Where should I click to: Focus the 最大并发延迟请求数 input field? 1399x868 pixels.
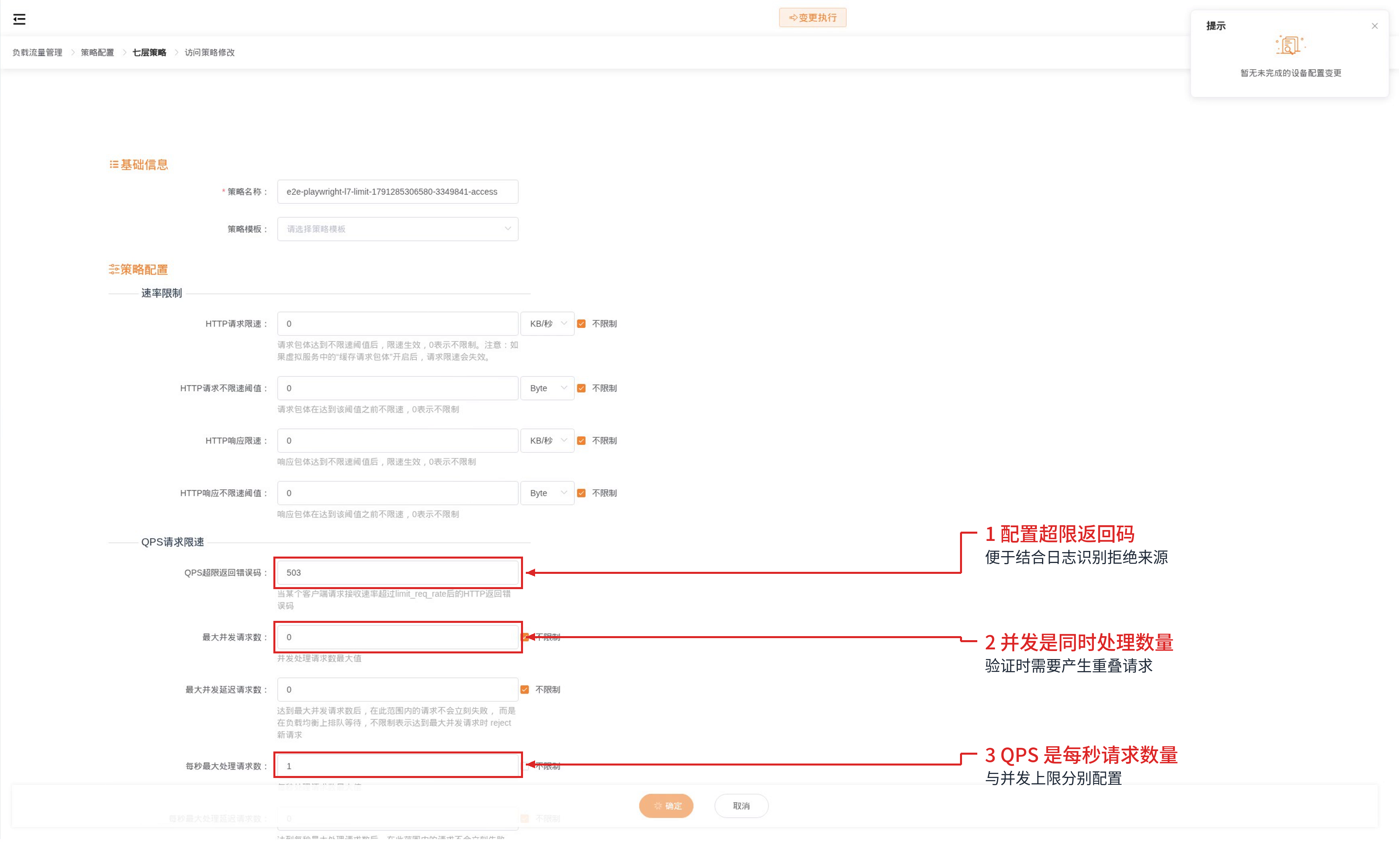(x=398, y=690)
